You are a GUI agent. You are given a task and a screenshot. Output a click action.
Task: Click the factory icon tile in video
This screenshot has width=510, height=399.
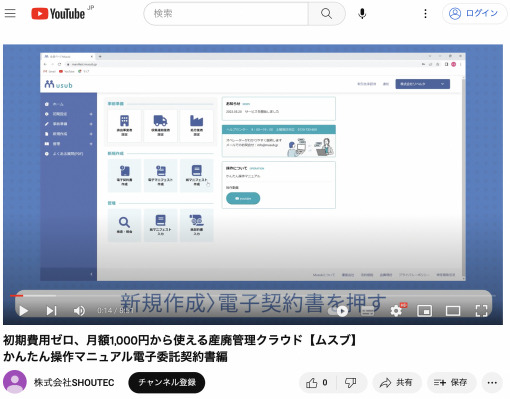pos(196,126)
